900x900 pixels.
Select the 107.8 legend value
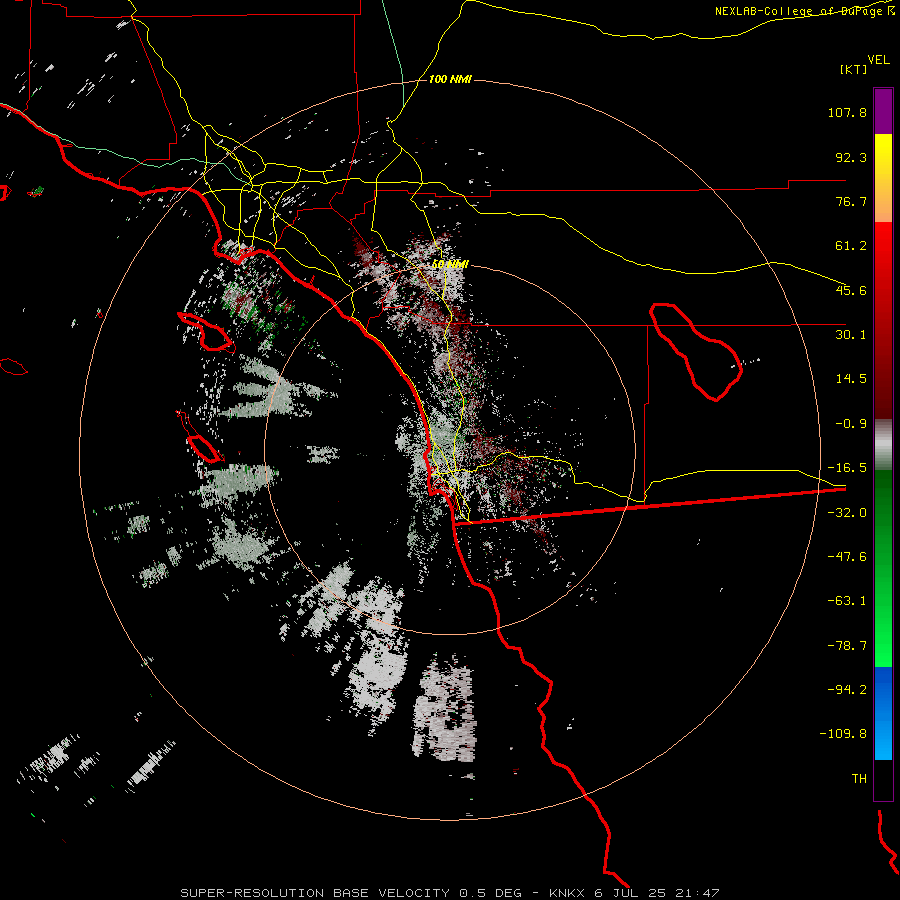click(x=847, y=112)
